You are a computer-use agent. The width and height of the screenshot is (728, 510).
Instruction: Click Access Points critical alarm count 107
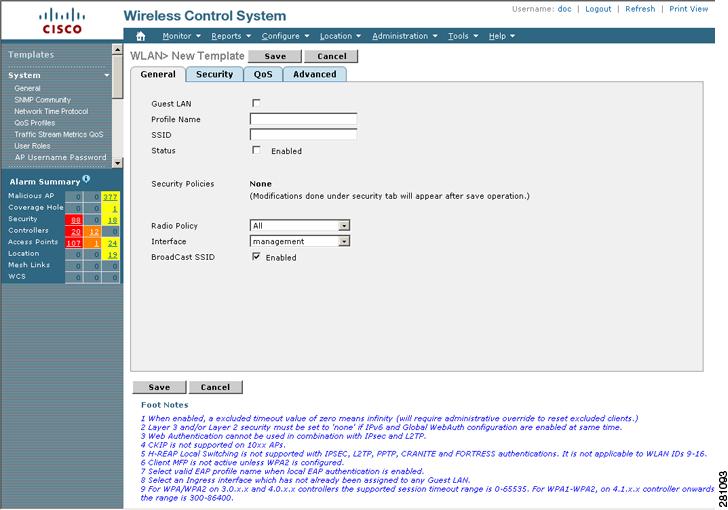click(x=74, y=243)
